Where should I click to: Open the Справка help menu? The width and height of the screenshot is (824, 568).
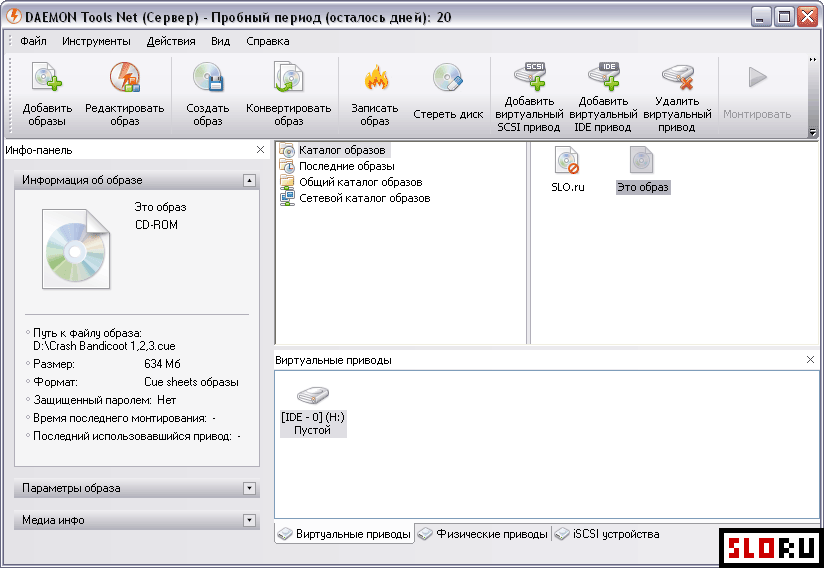(267, 41)
